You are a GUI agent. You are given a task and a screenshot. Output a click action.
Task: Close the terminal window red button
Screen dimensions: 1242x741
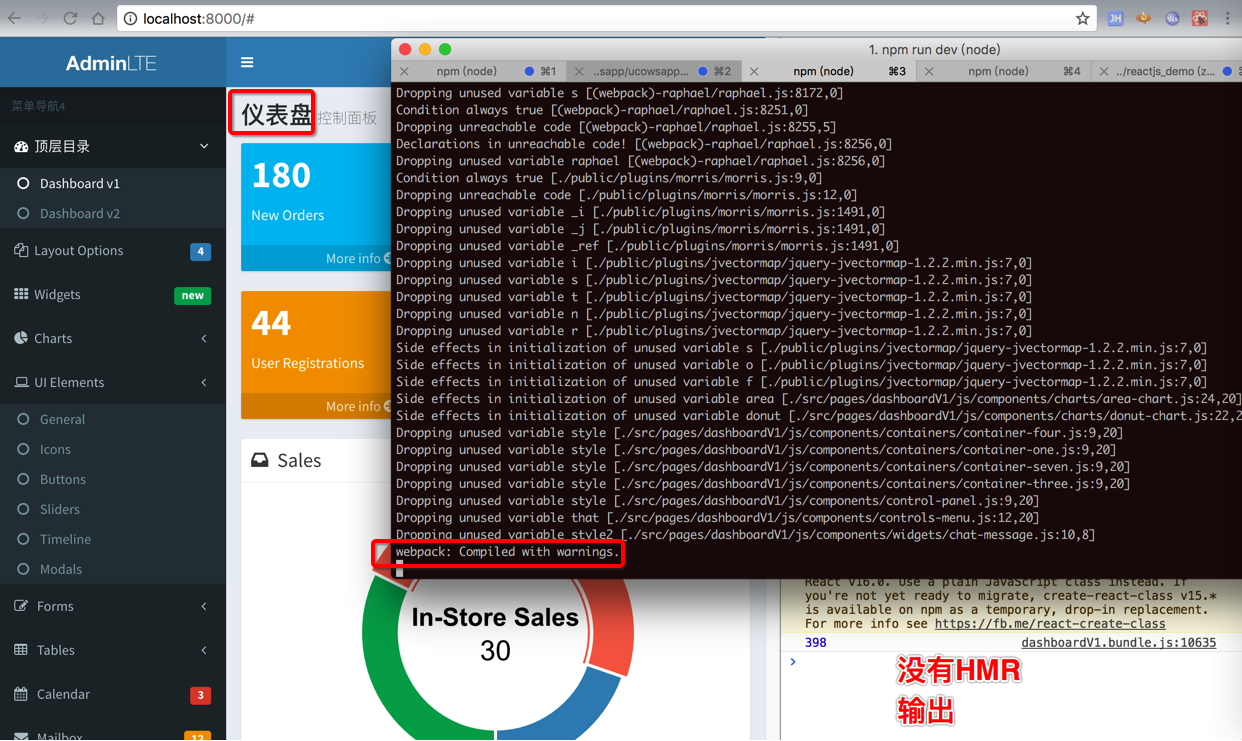tap(405, 49)
